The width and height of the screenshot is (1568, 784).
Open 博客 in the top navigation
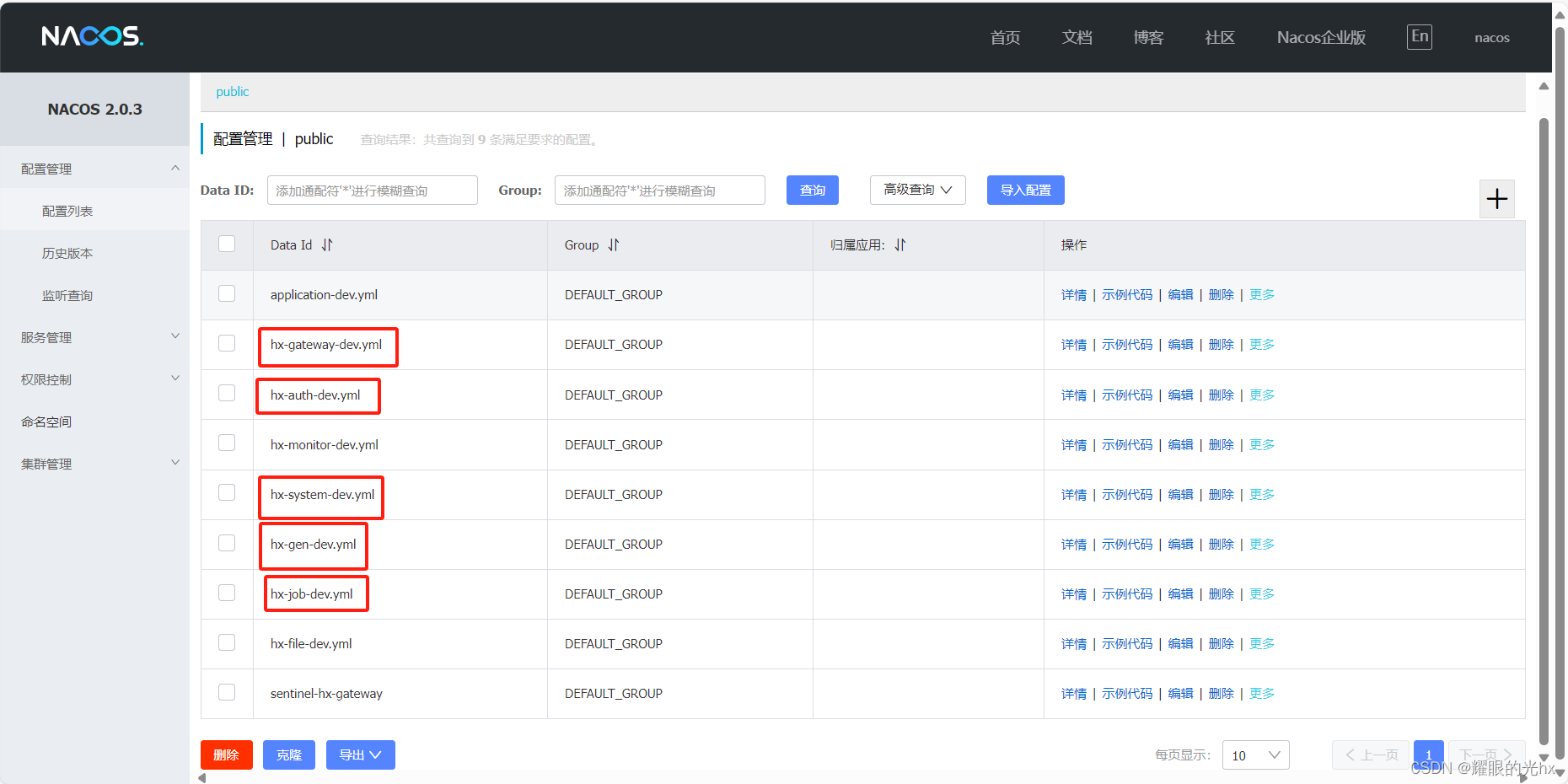point(1148,37)
